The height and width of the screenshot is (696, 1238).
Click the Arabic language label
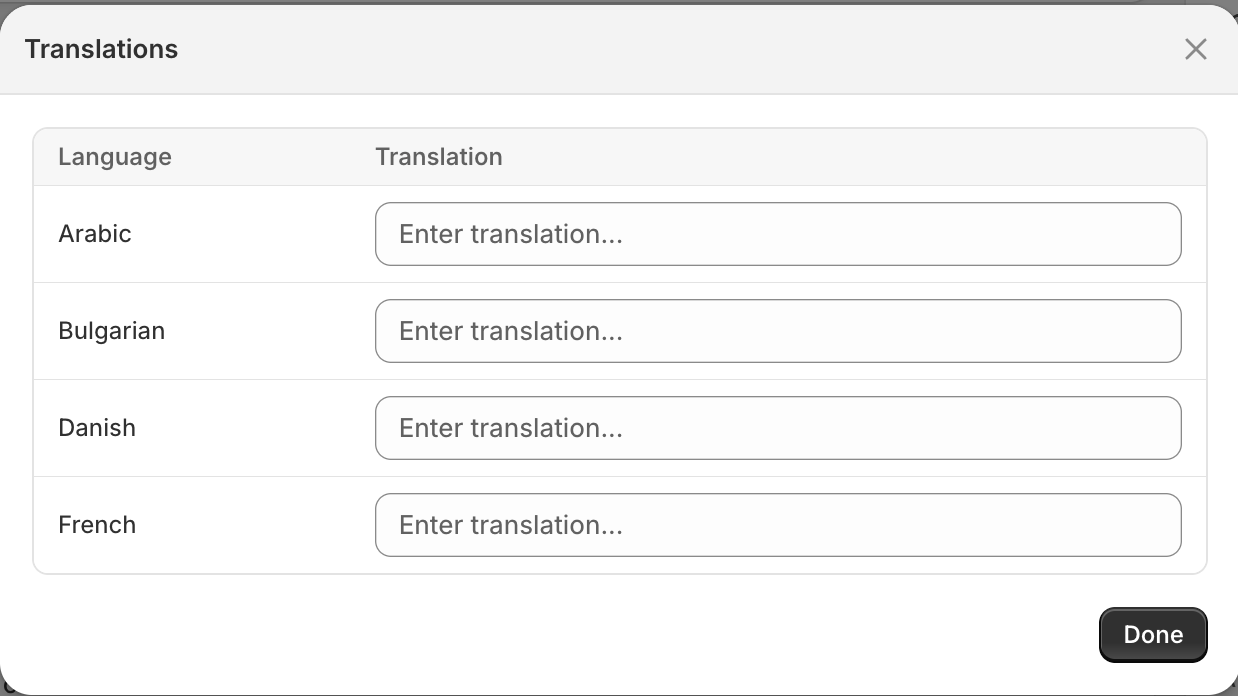(x=95, y=234)
